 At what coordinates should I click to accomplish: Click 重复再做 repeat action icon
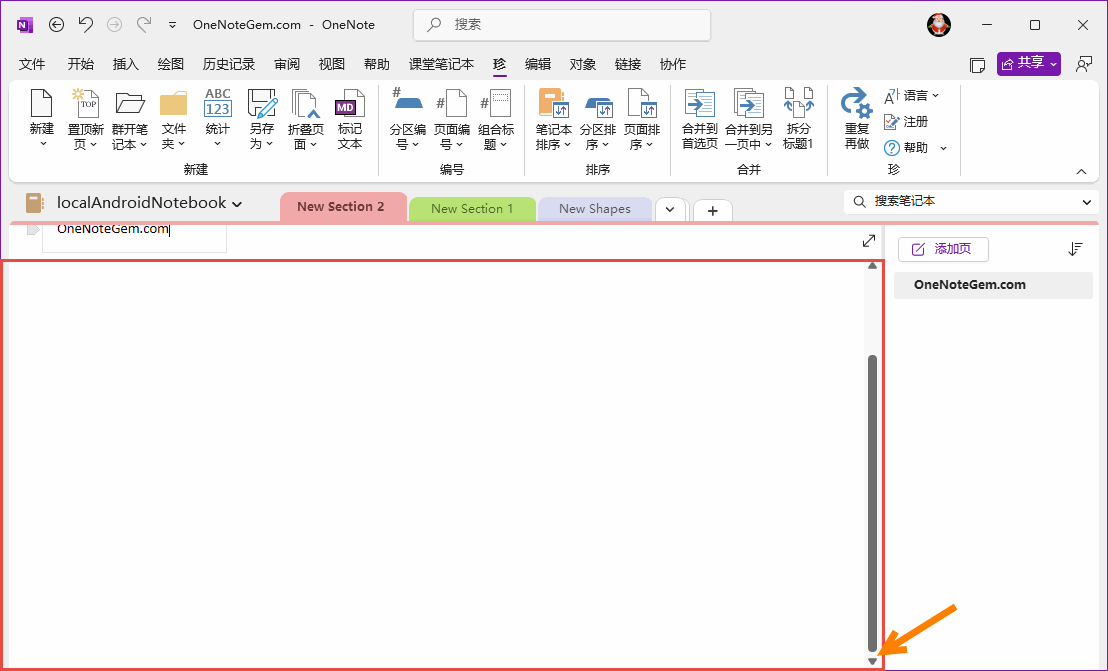856,103
